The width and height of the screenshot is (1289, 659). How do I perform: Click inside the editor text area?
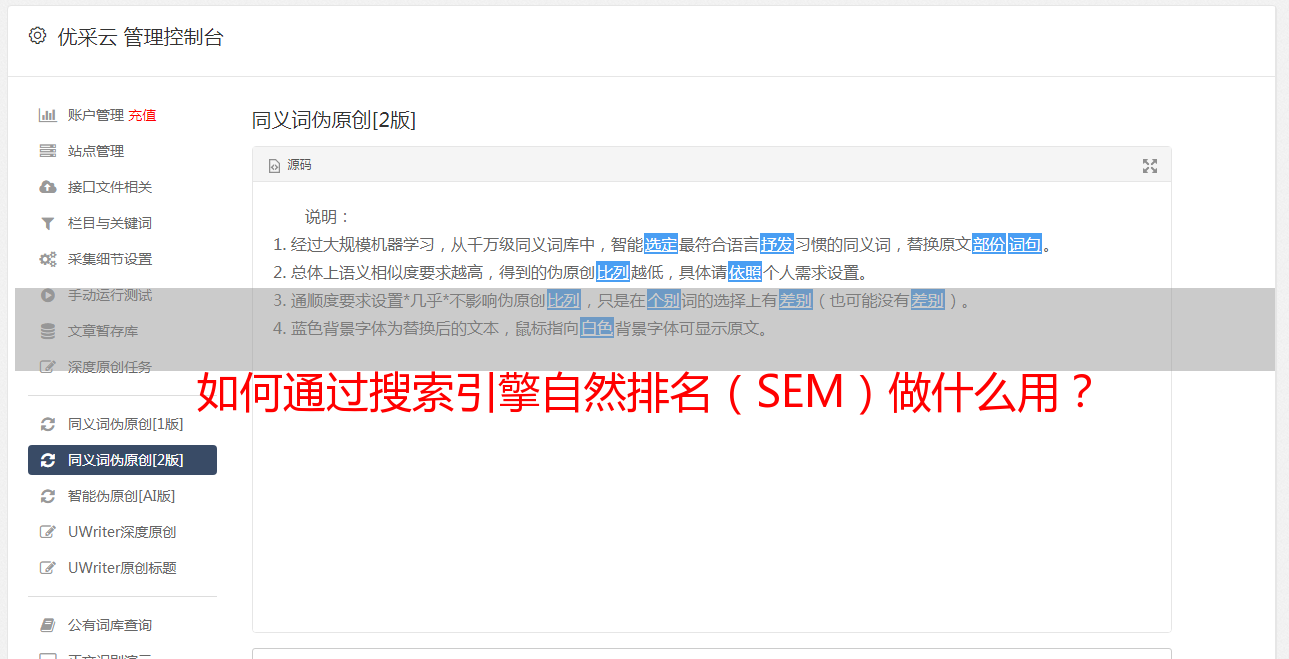pyautogui.click(x=711, y=480)
